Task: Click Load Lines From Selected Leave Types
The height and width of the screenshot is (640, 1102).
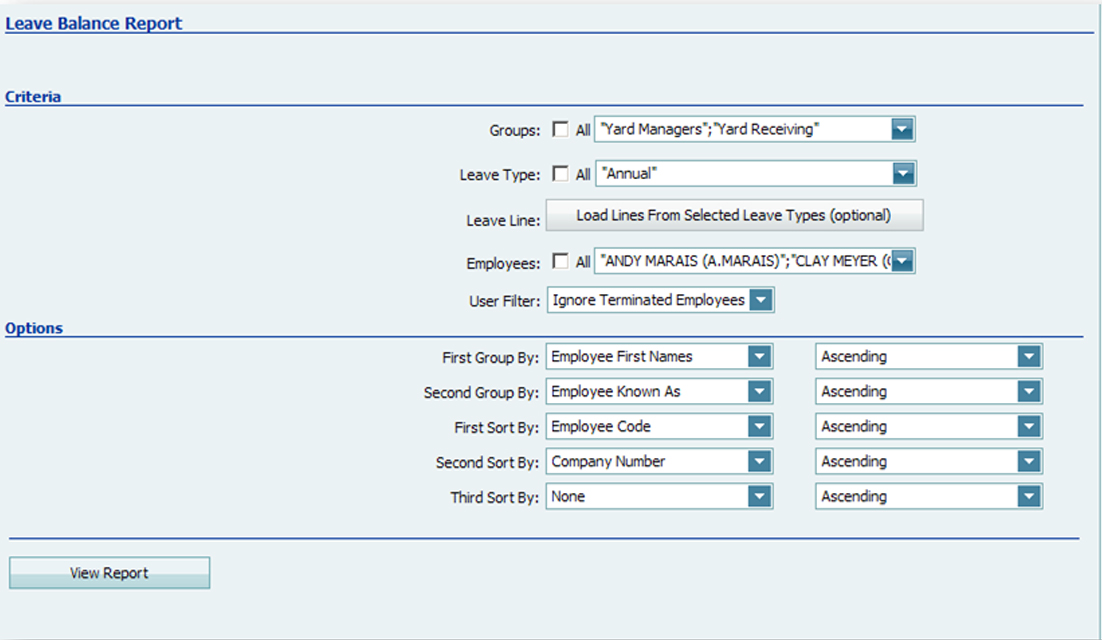Action: click(x=735, y=215)
